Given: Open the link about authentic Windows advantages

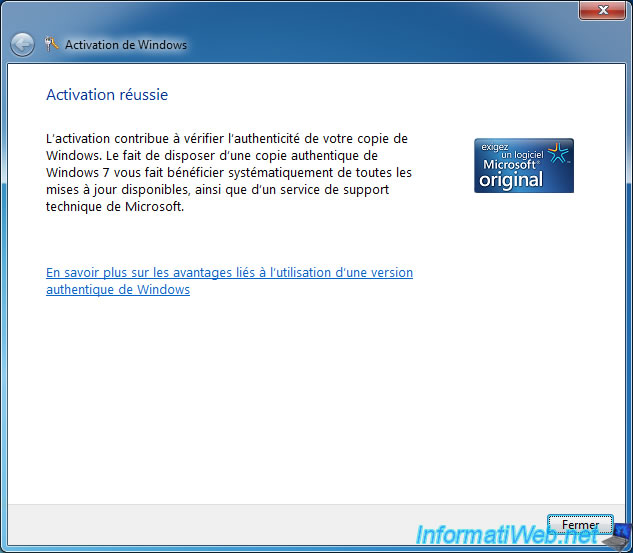Looking at the screenshot, I should tap(229, 281).
